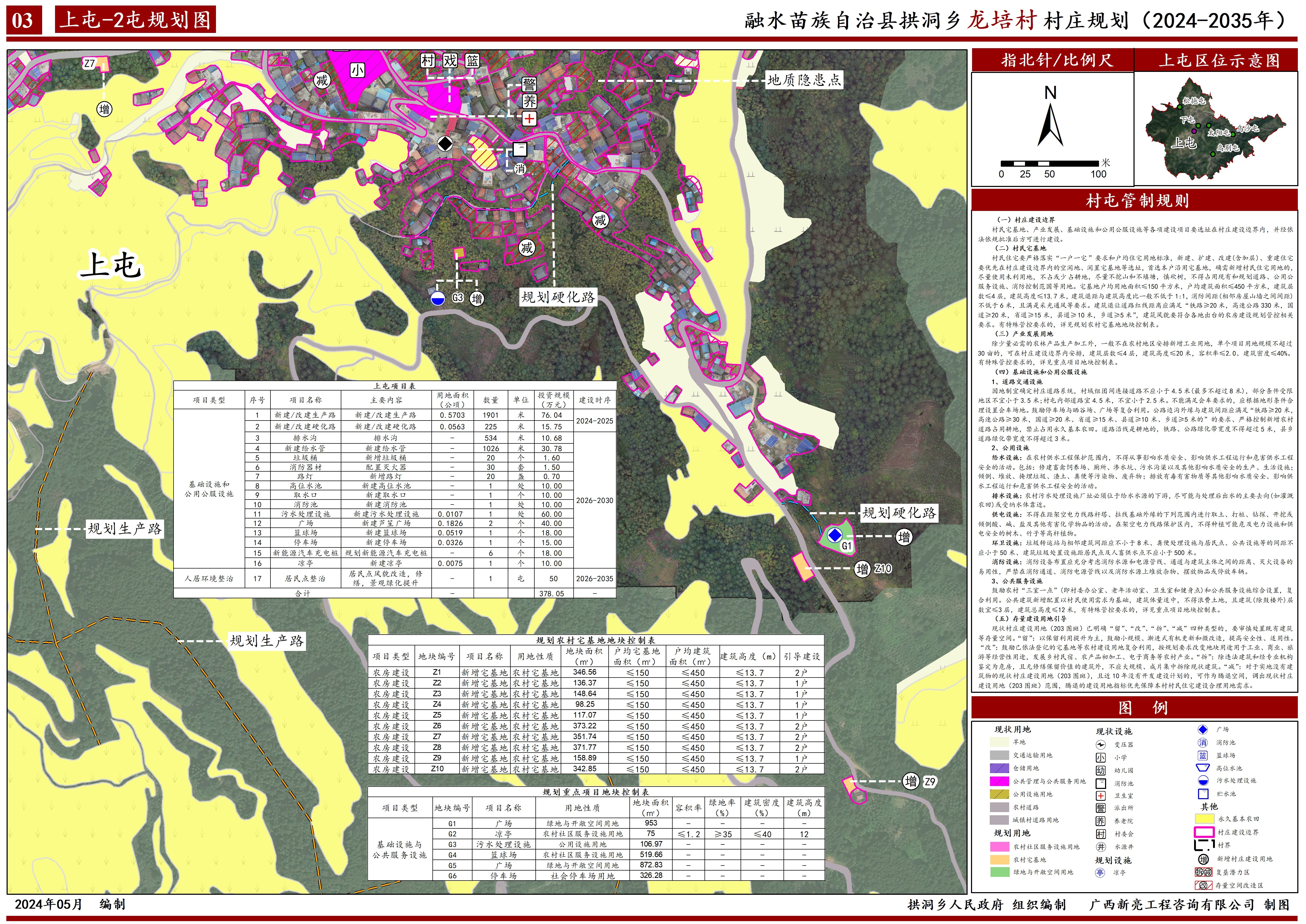Viewport: 1306px width, 924px height.
Task: Click the 警 police station icon on the map
Action: click(529, 85)
